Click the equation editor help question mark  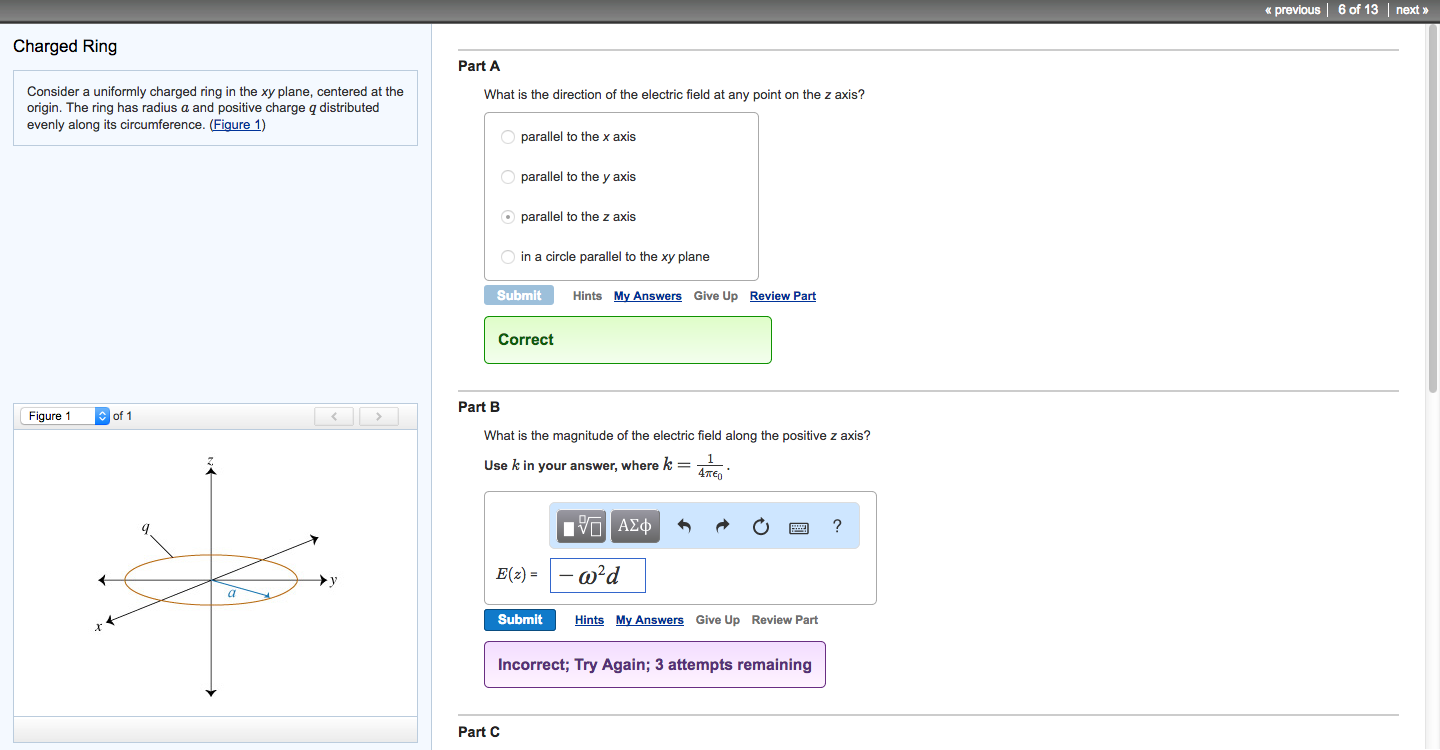pos(836,525)
